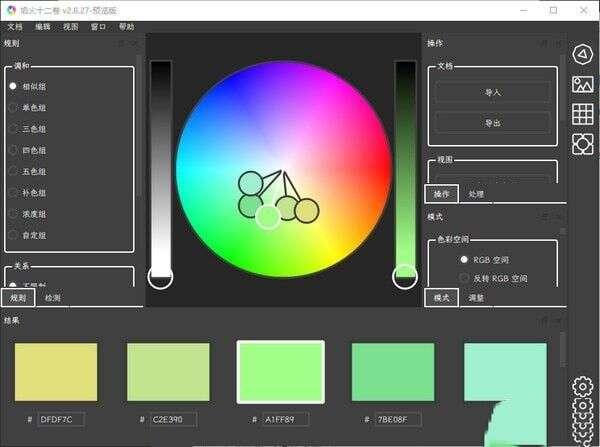Open the color wheel view icon
Viewport: 600px width, 447px height.
[x=582, y=53]
